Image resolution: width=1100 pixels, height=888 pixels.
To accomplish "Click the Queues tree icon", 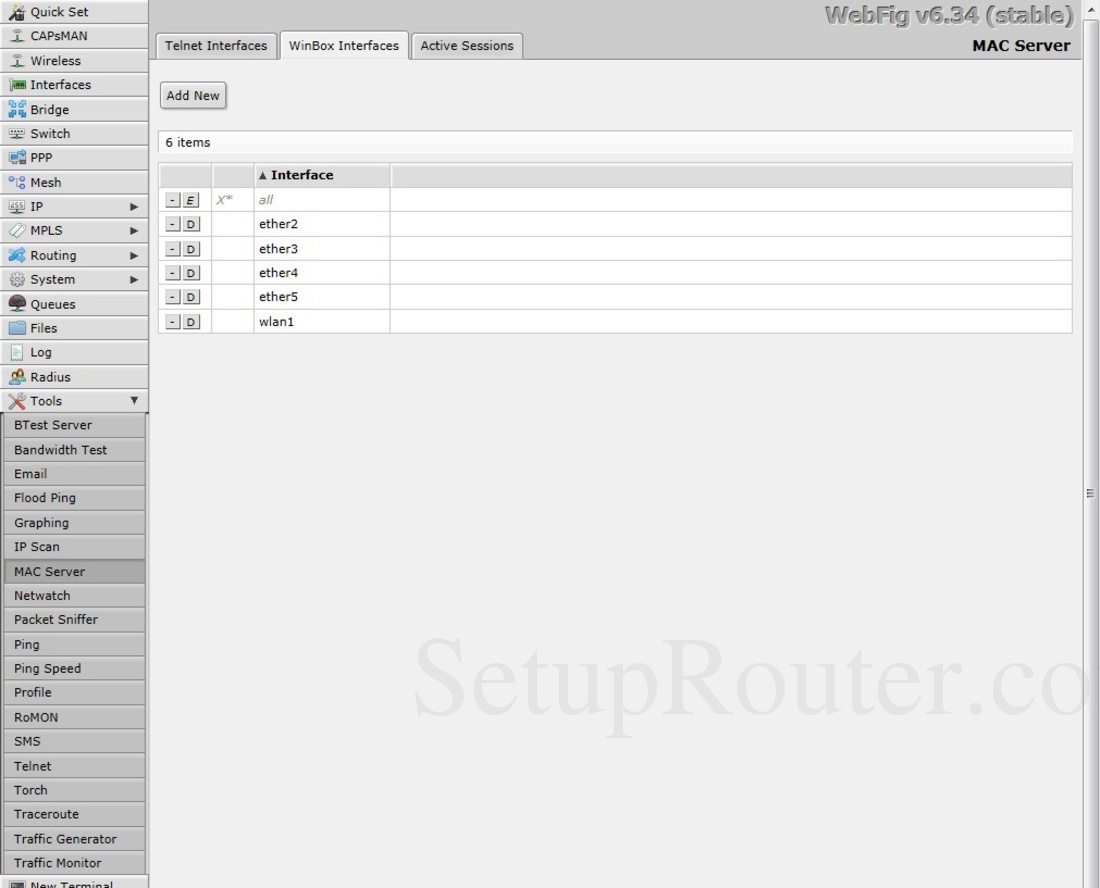I will pyautogui.click(x=17, y=304).
